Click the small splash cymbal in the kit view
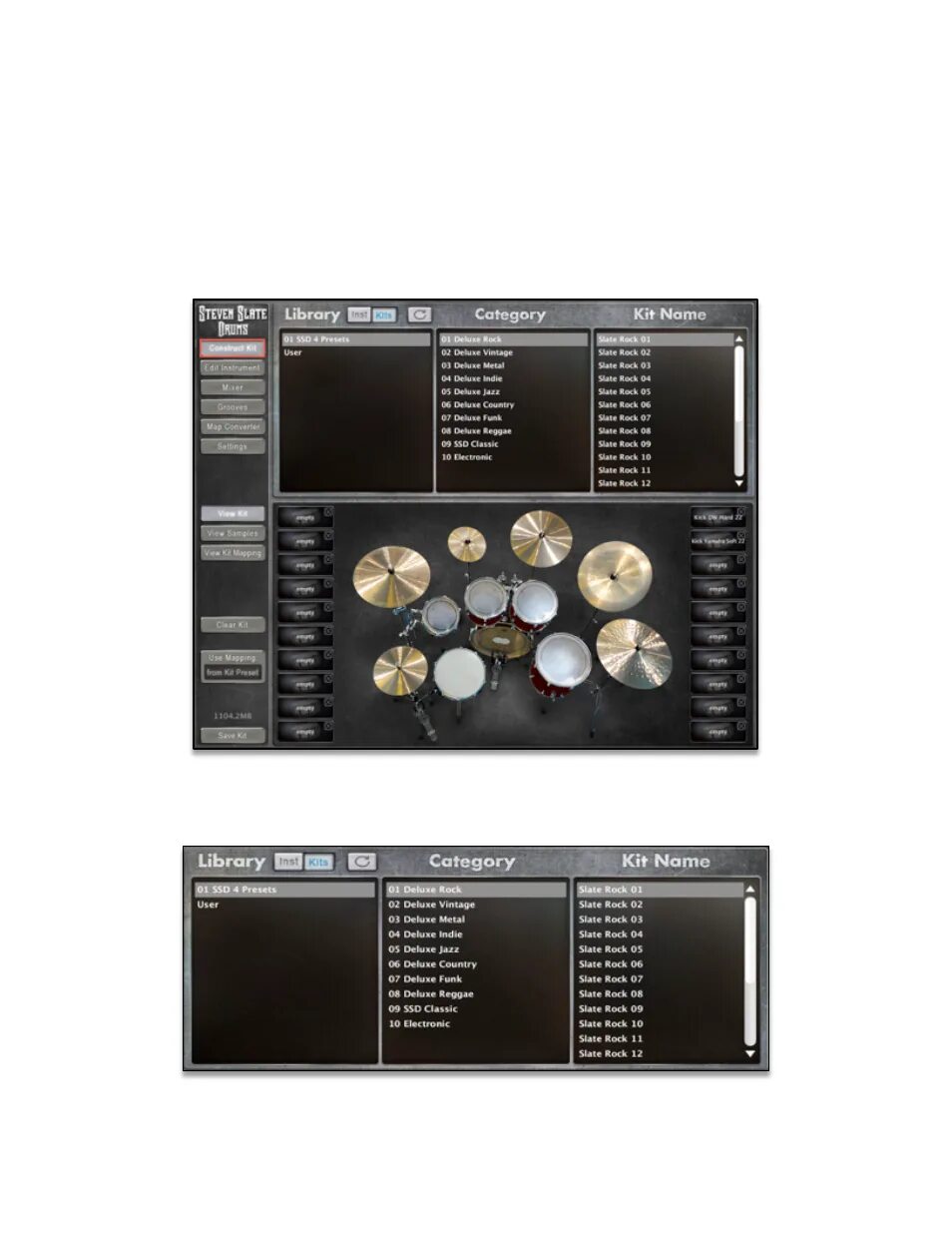 coord(466,544)
